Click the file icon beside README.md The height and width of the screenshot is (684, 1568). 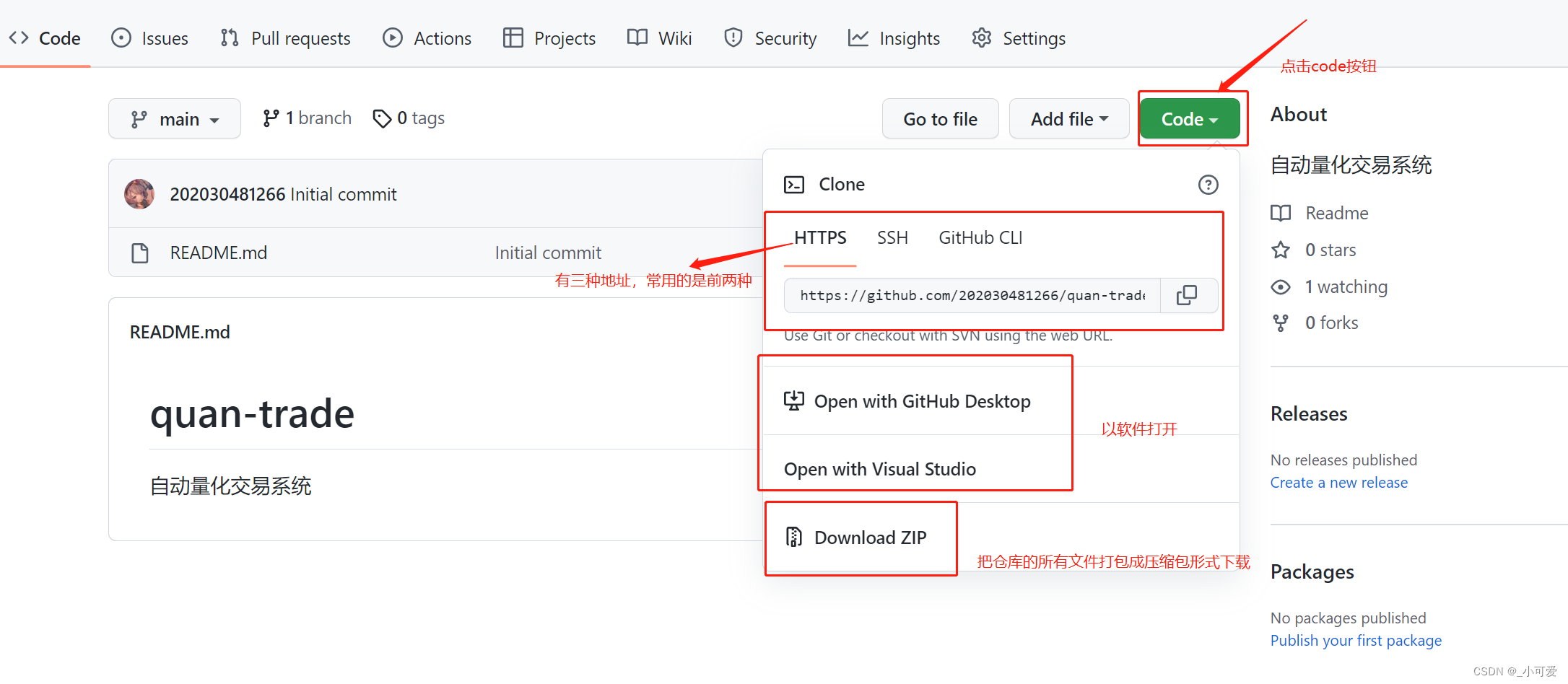point(140,253)
